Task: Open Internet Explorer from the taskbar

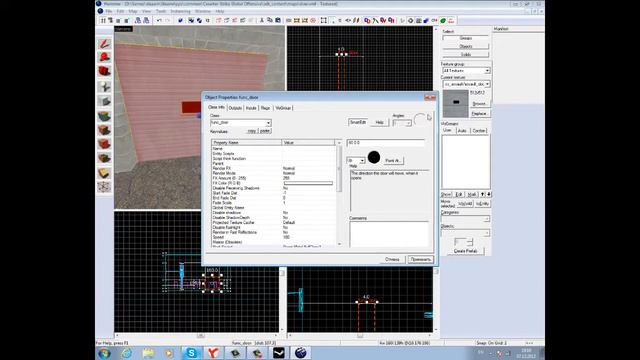Action: [126, 353]
